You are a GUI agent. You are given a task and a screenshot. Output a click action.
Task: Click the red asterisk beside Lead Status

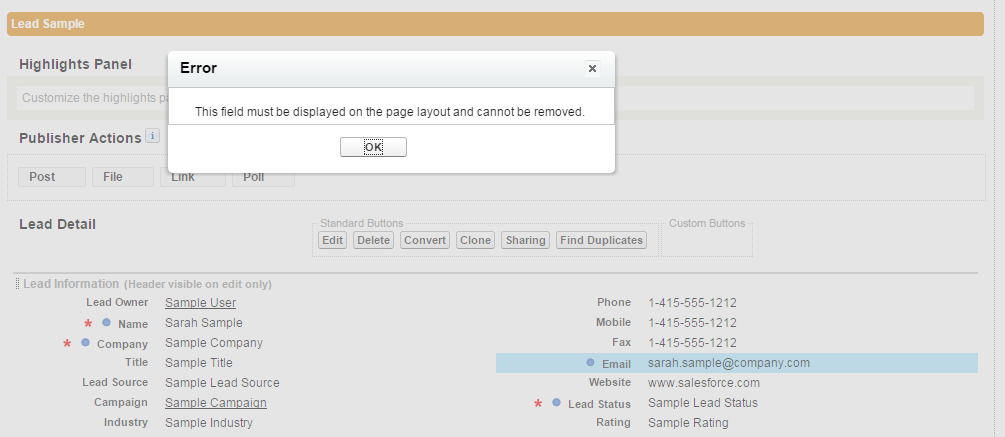[538, 404]
